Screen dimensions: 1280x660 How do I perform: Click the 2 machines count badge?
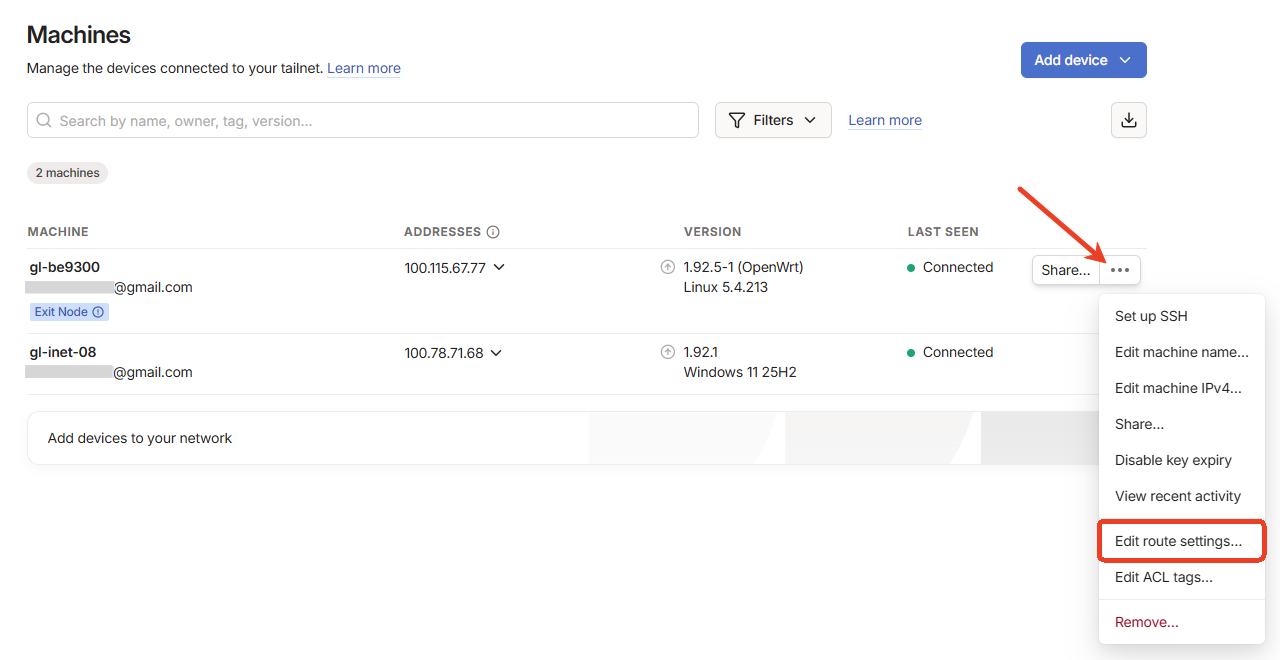click(x=67, y=173)
